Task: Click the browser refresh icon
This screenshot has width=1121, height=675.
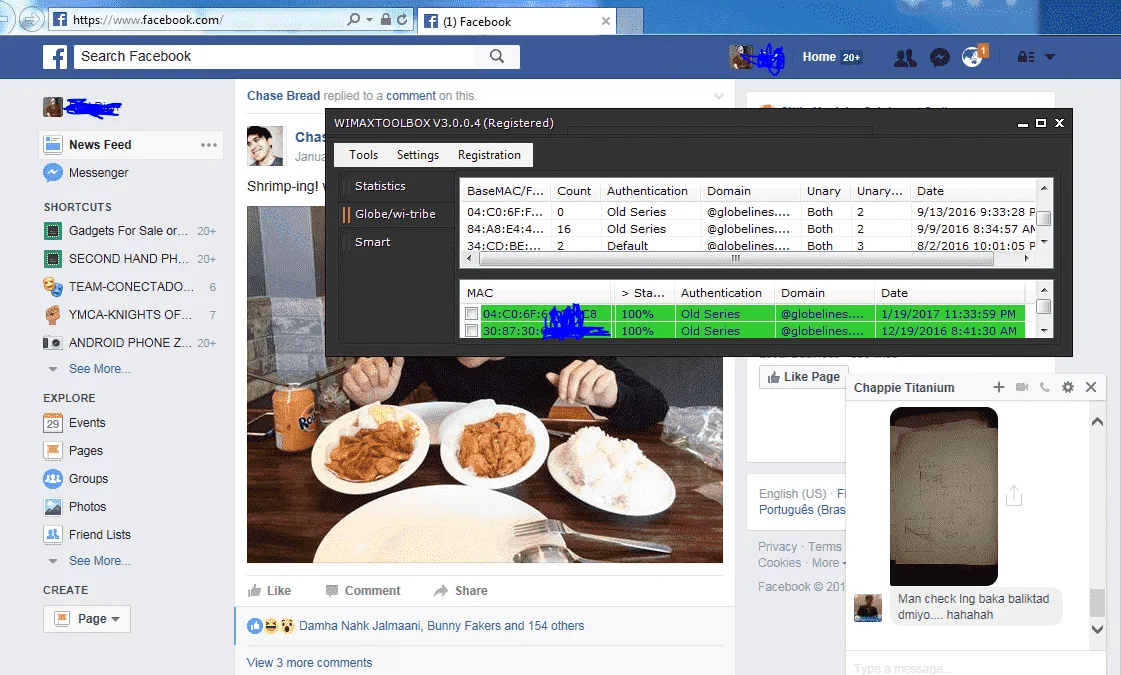Action: pyautogui.click(x=403, y=19)
